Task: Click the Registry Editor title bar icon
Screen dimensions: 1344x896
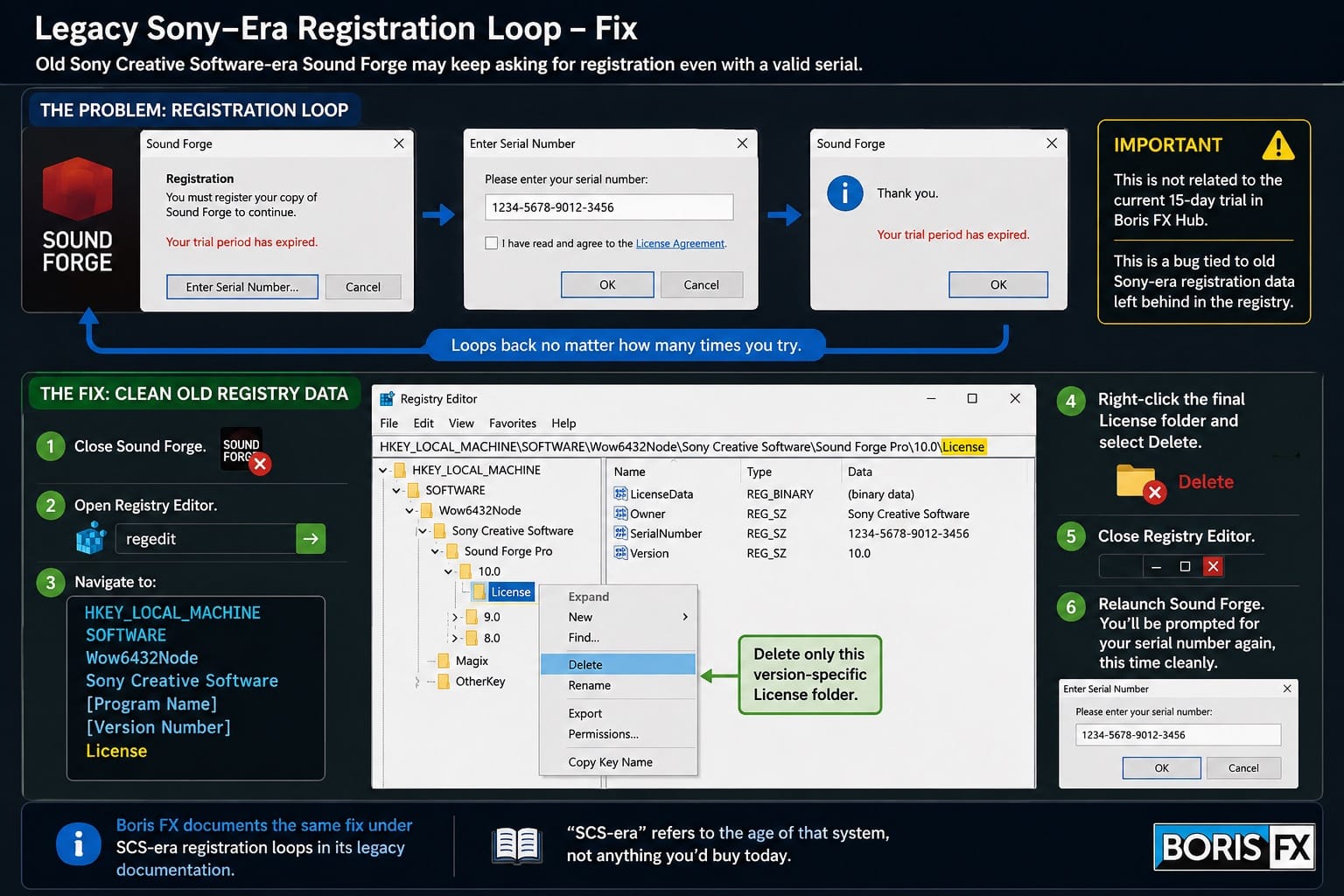Action: pos(387,399)
